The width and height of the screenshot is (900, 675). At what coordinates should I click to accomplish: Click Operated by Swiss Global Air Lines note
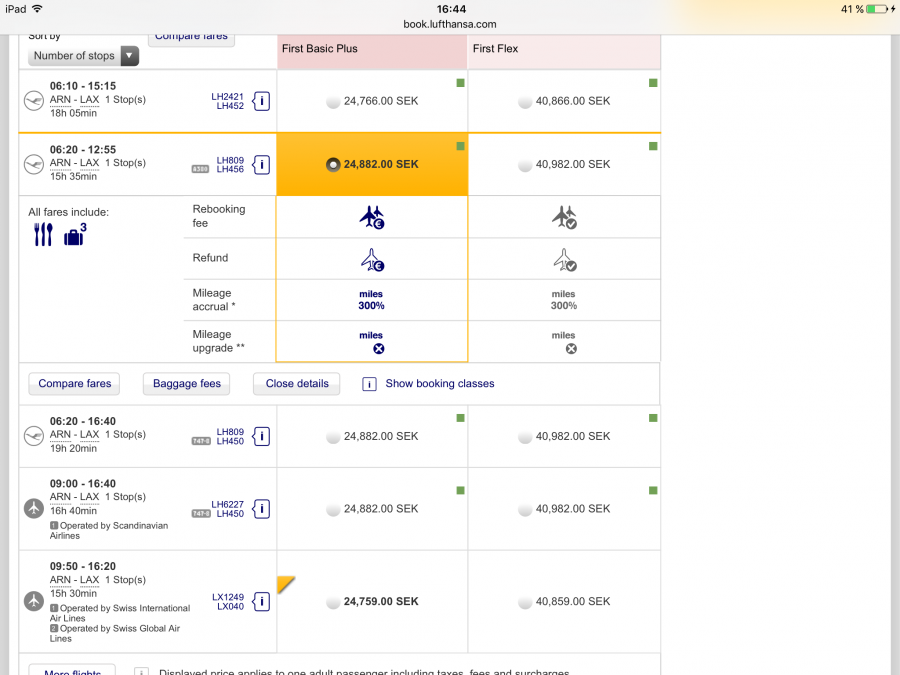pyautogui.click(x=115, y=634)
